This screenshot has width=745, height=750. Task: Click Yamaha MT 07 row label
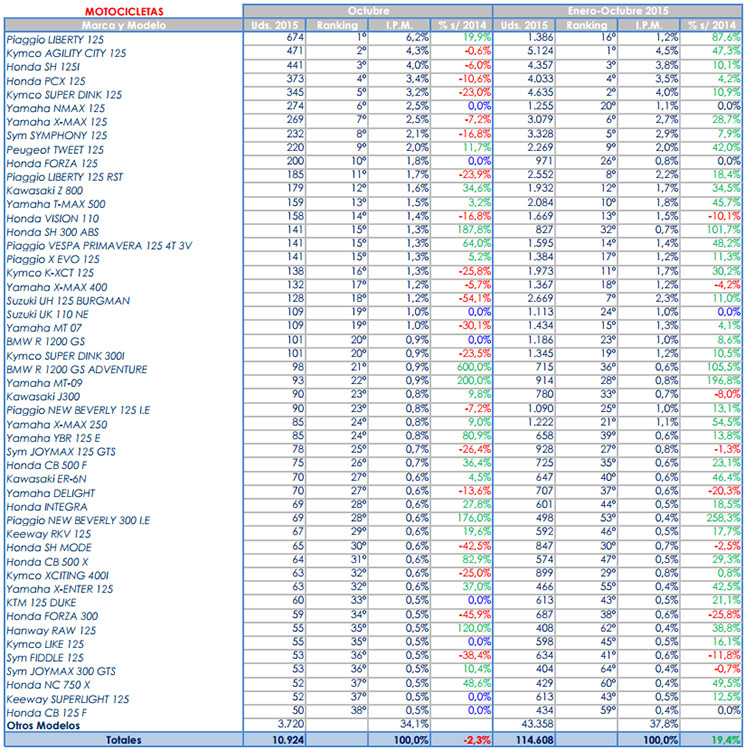pos(44,328)
